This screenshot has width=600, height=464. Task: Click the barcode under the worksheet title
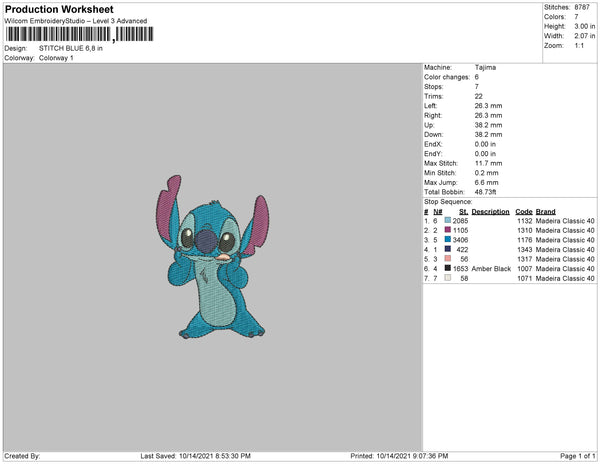coord(79,34)
